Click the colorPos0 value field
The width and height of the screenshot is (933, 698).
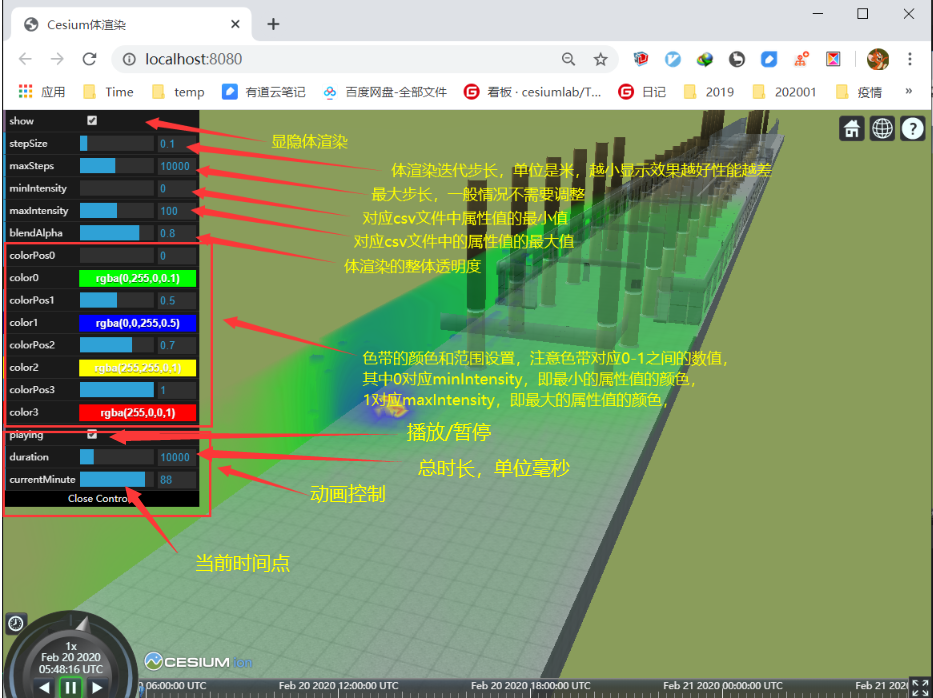[177, 255]
